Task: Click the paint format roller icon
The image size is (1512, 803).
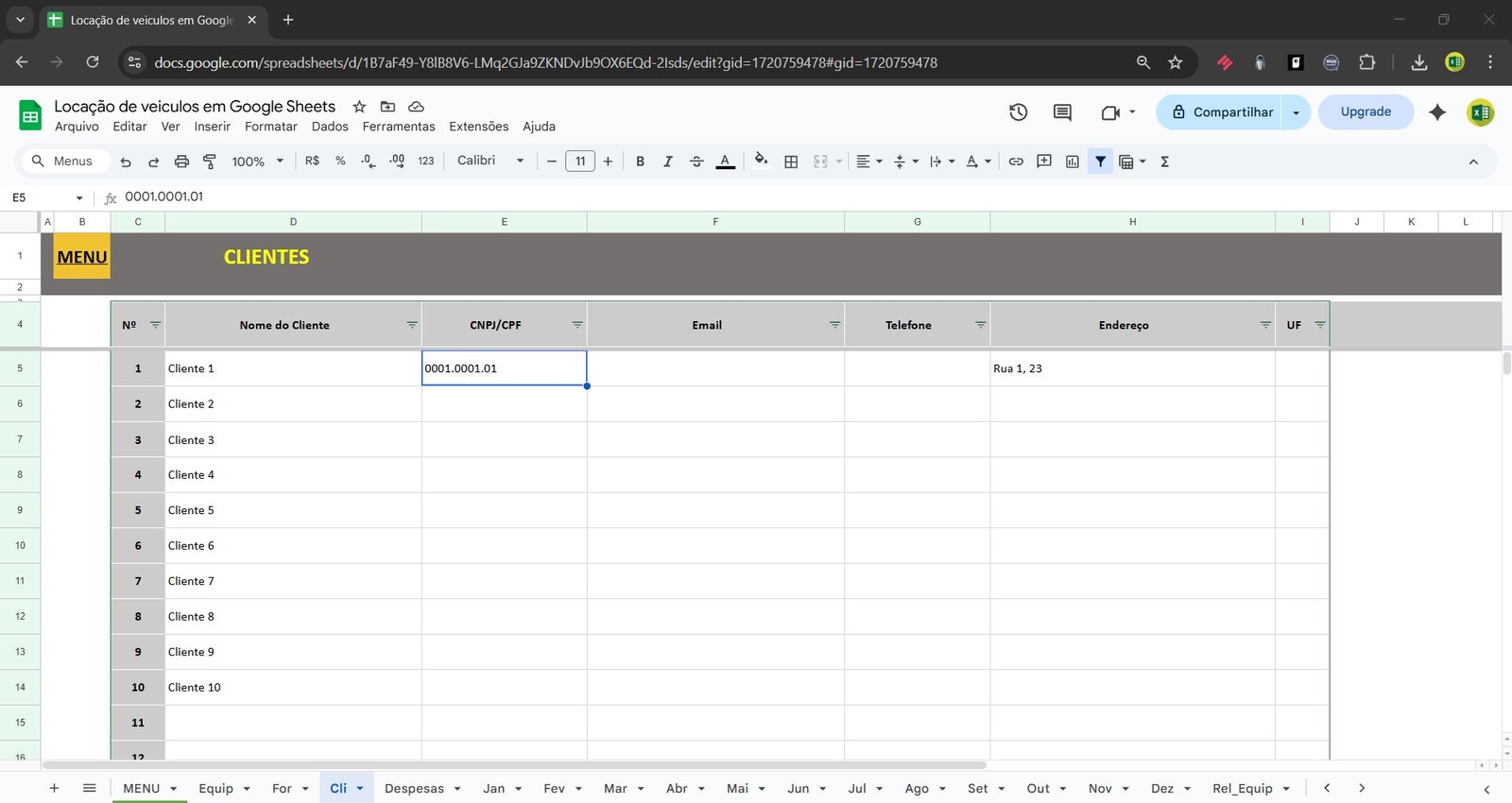Action: [x=210, y=162]
